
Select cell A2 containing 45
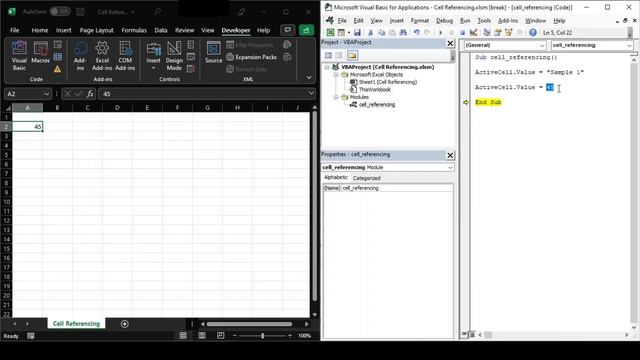[x=27, y=127]
